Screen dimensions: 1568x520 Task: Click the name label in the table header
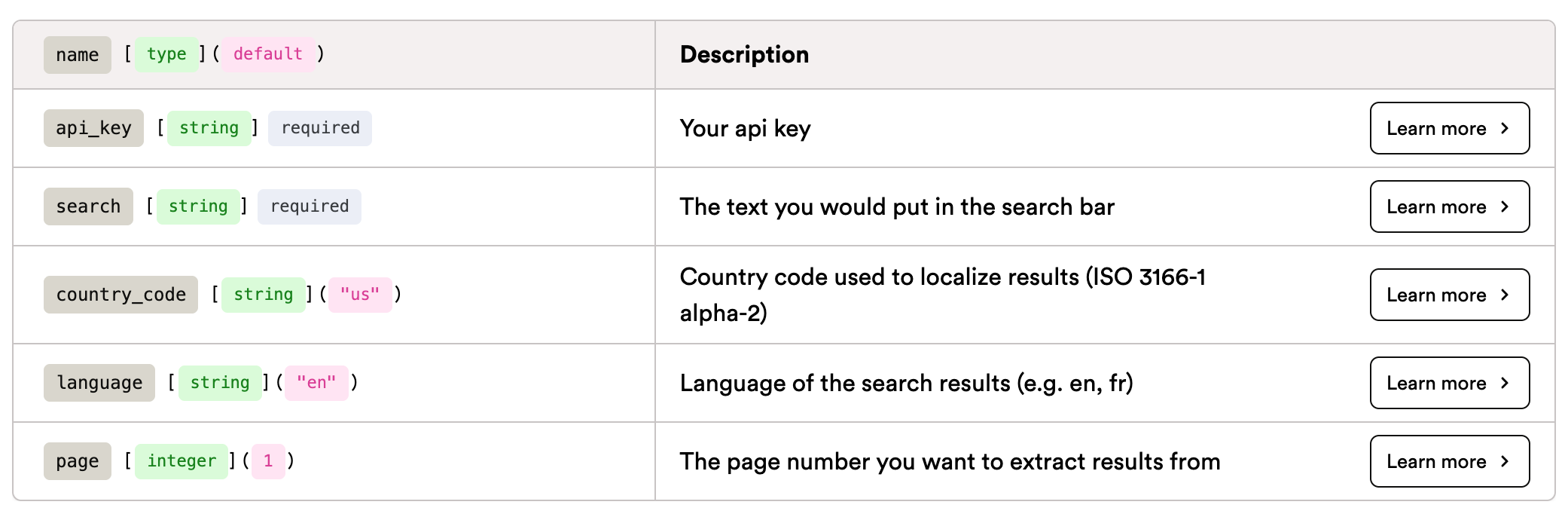[x=77, y=54]
